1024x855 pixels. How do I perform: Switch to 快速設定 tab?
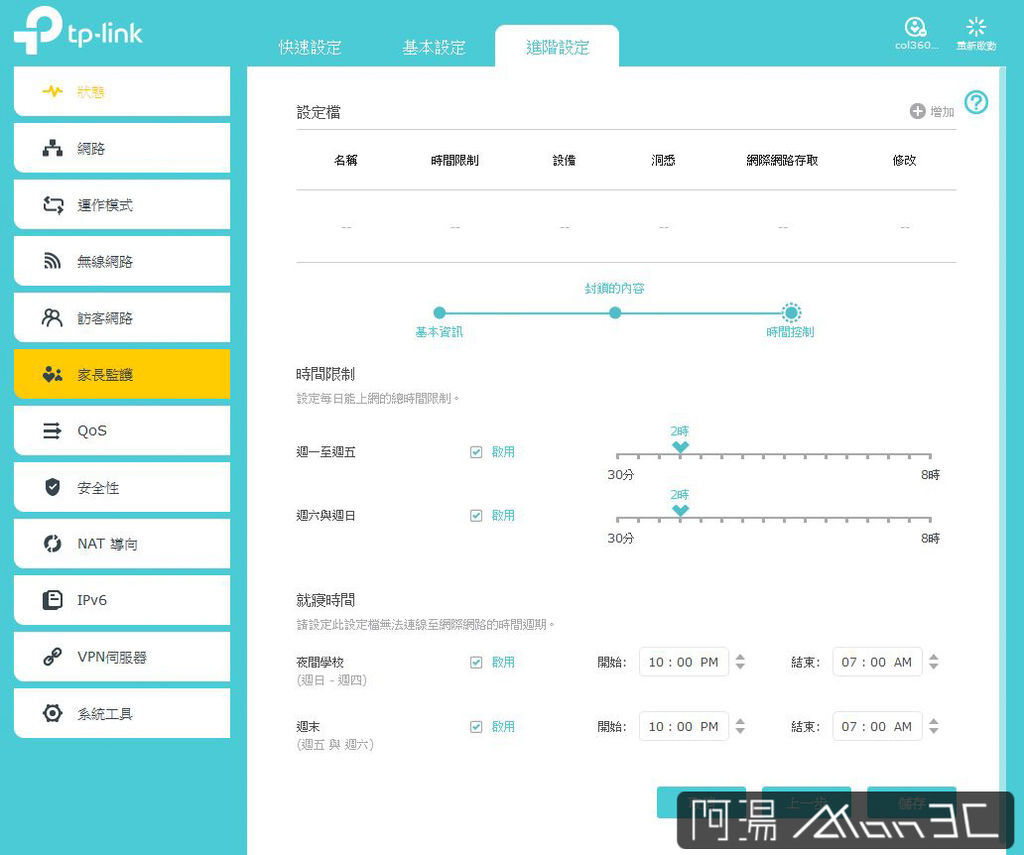point(310,48)
